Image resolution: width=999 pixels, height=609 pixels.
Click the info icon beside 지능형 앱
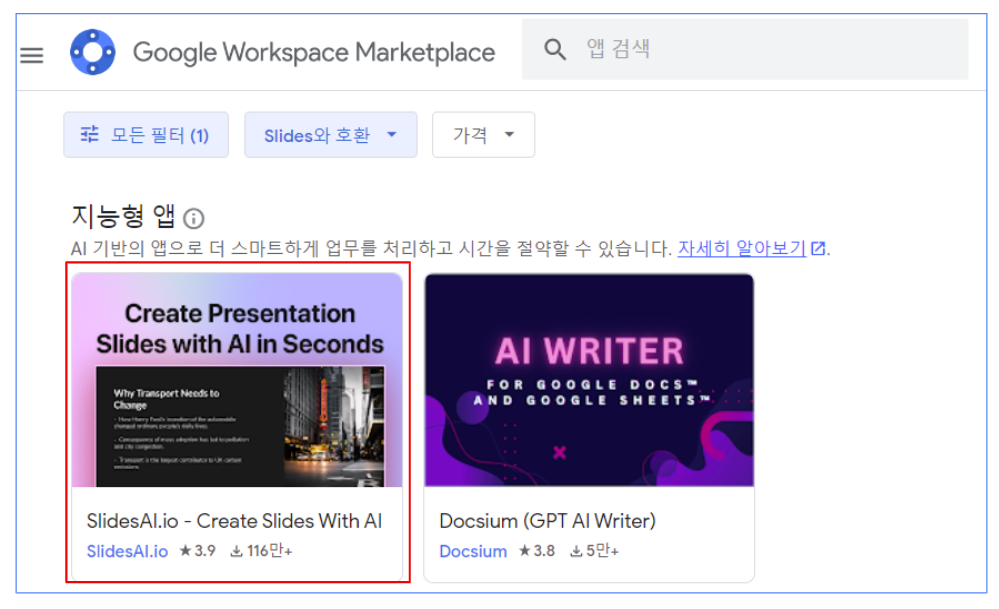[x=194, y=219]
